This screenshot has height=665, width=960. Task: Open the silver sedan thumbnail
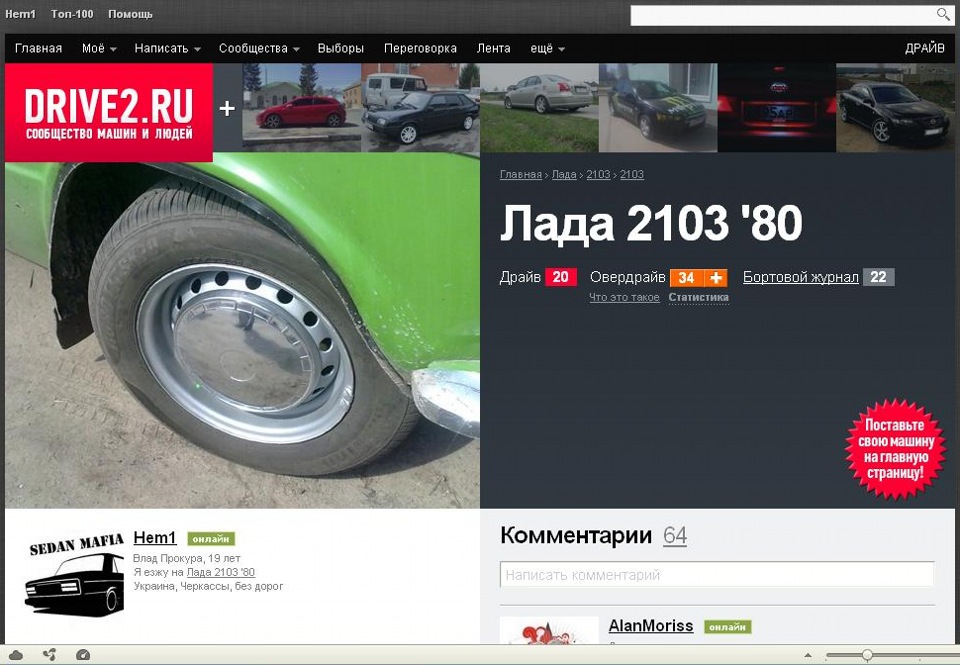point(539,108)
